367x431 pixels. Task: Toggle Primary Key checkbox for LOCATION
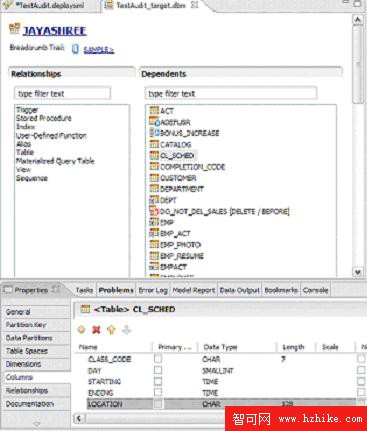(x=158, y=404)
